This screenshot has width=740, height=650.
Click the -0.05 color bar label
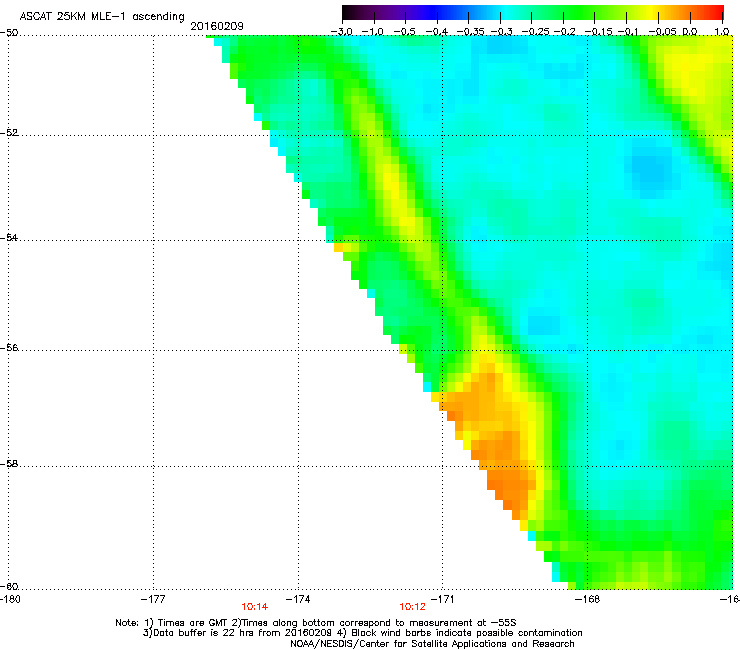[x=661, y=32]
